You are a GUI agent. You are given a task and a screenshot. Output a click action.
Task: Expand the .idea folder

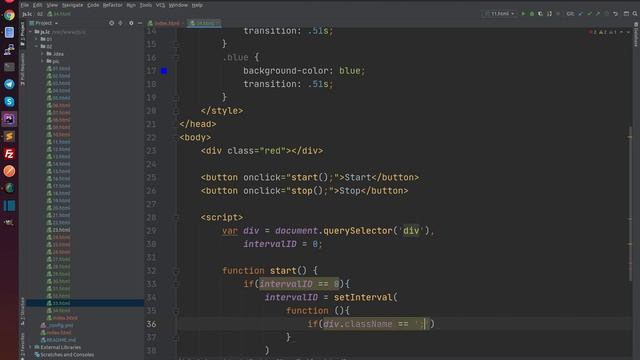pyautogui.click(x=42, y=54)
